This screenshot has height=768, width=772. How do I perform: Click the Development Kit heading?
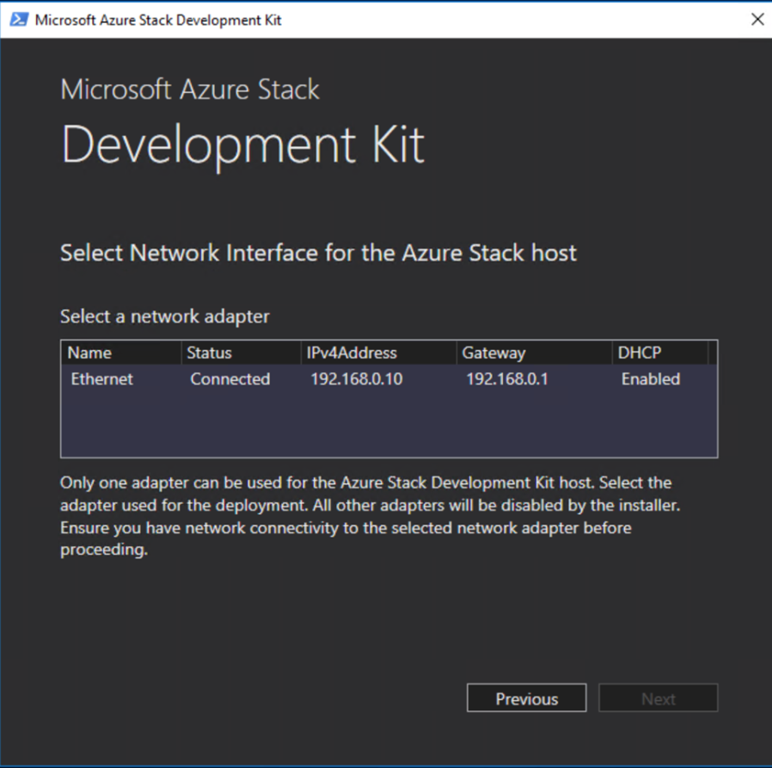(x=243, y=144)
